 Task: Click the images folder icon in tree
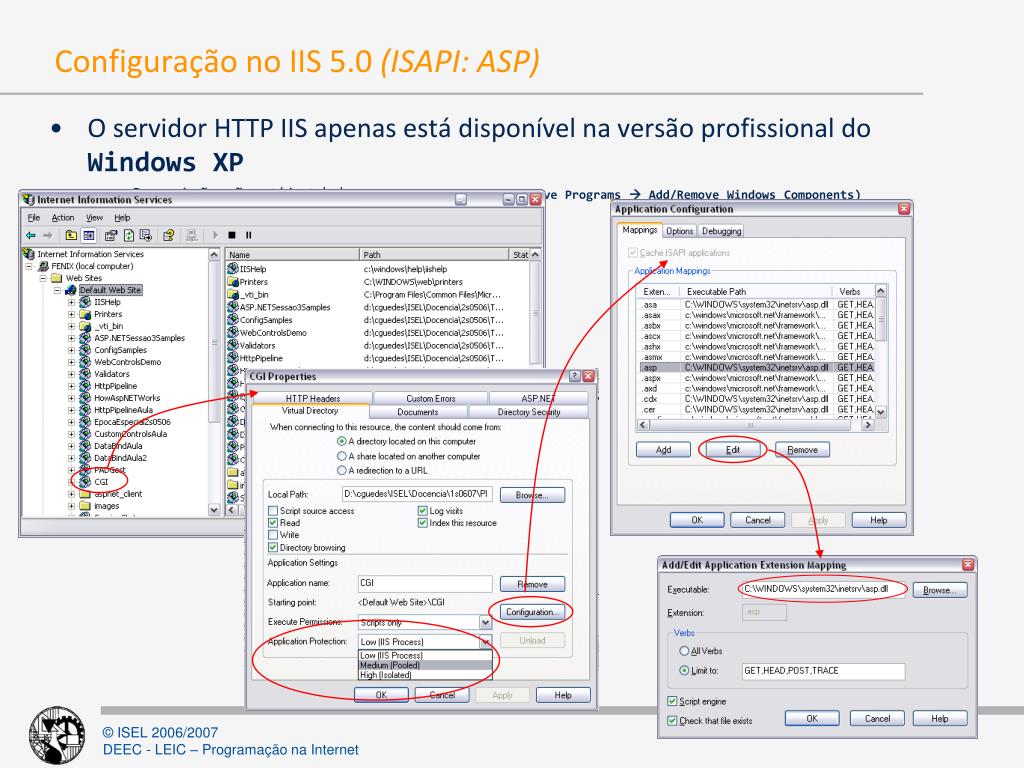[x=85, y=506]
